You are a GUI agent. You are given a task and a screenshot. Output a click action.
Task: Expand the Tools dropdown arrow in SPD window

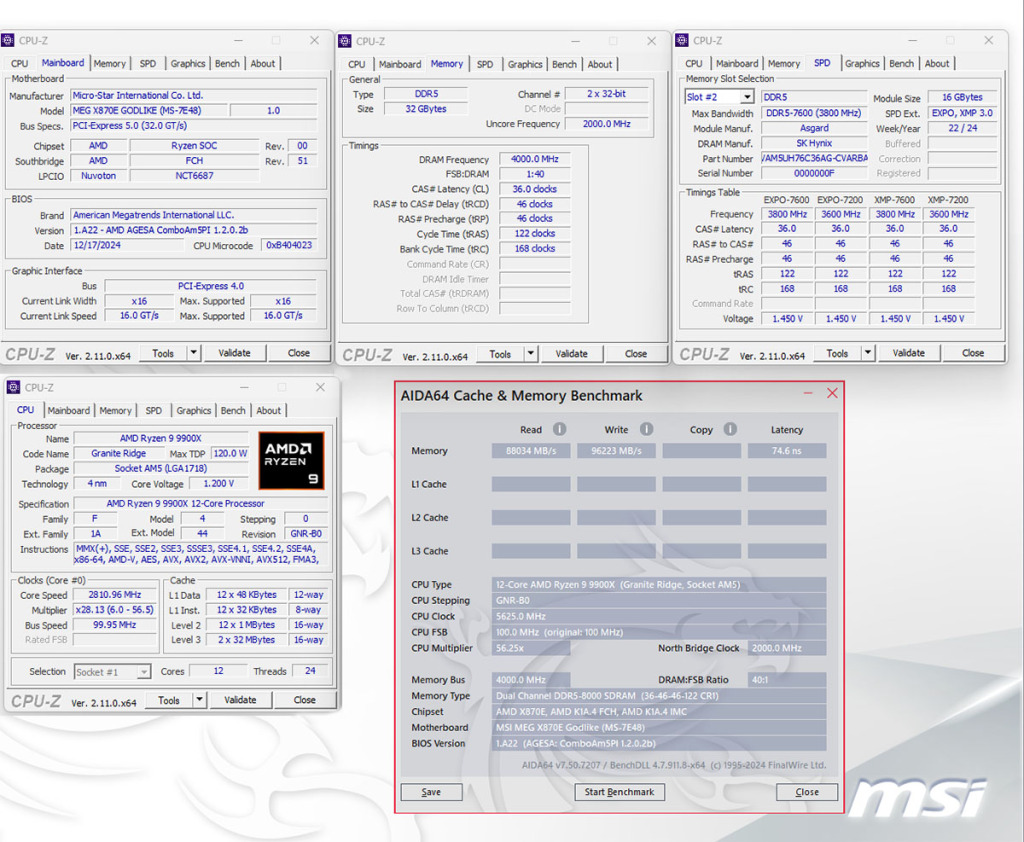coord(867,353)
